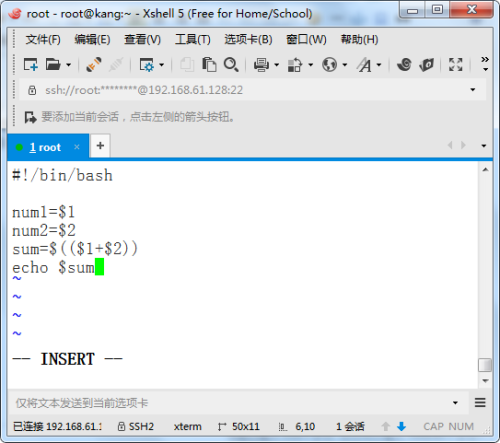The width and height of the screenshot is (500, 443).
Task: Click the terminal size icon beside 50x11
Action: [222, 427]
